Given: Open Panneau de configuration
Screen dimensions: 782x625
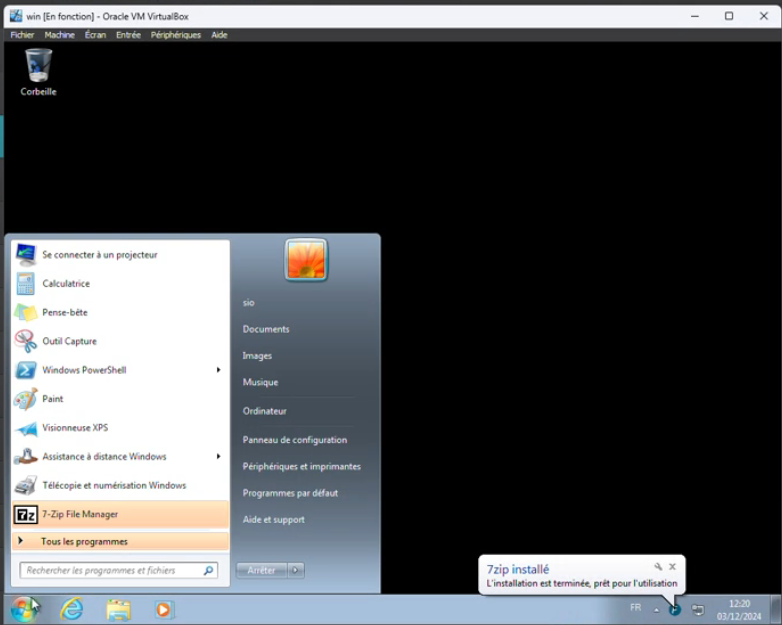Looking at the screenshot, I should pos(295,440).
